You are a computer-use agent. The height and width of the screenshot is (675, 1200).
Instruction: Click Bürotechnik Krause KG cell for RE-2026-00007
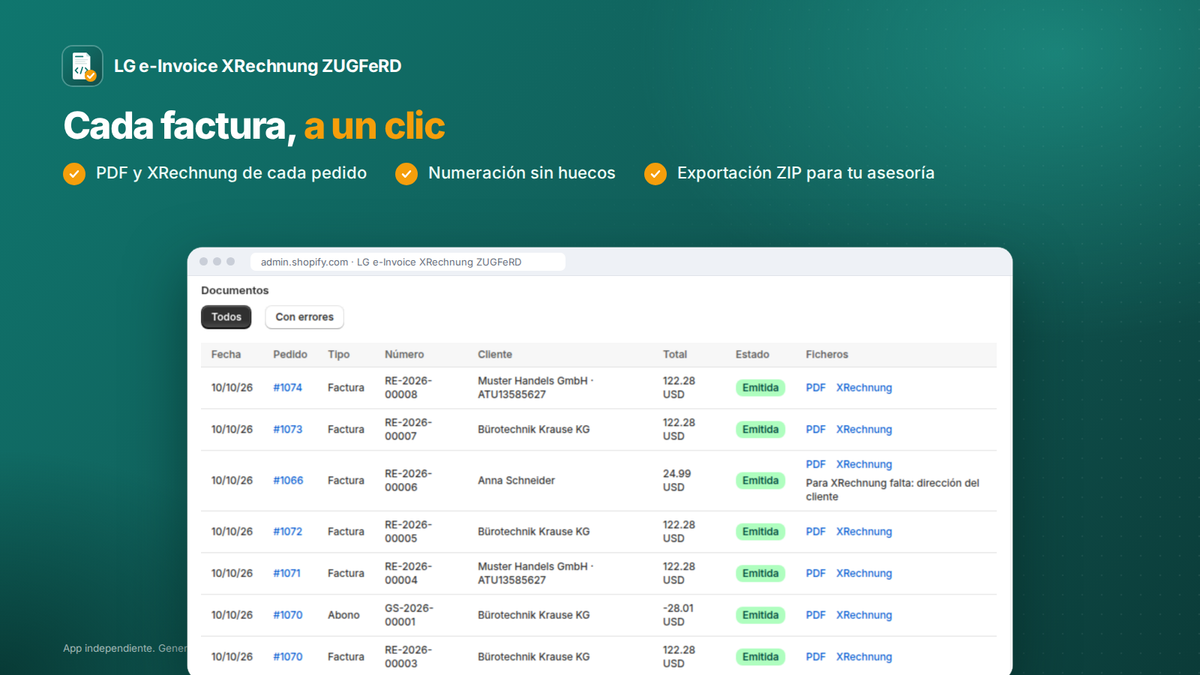[x=534, y=430]
